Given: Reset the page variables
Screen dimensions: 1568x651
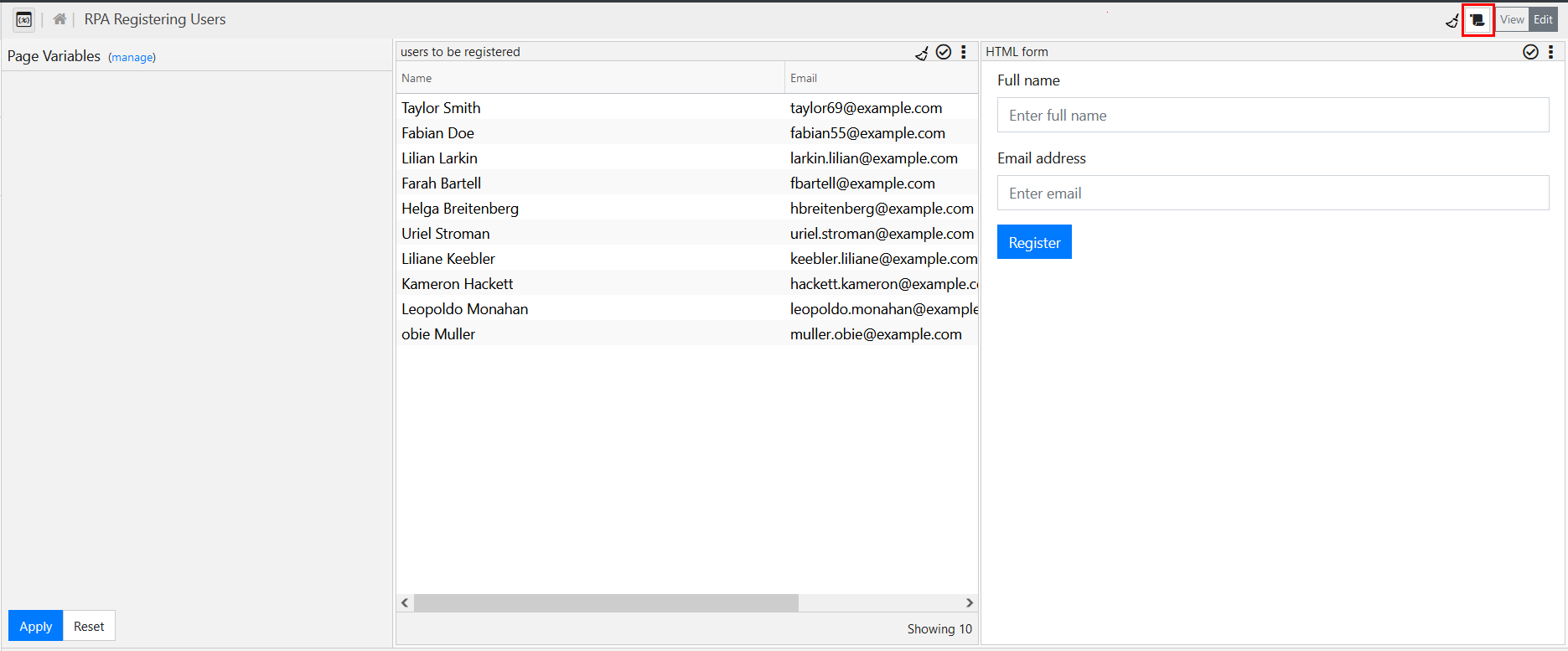Looking at the screenshot, I should [x=89, y=626].
